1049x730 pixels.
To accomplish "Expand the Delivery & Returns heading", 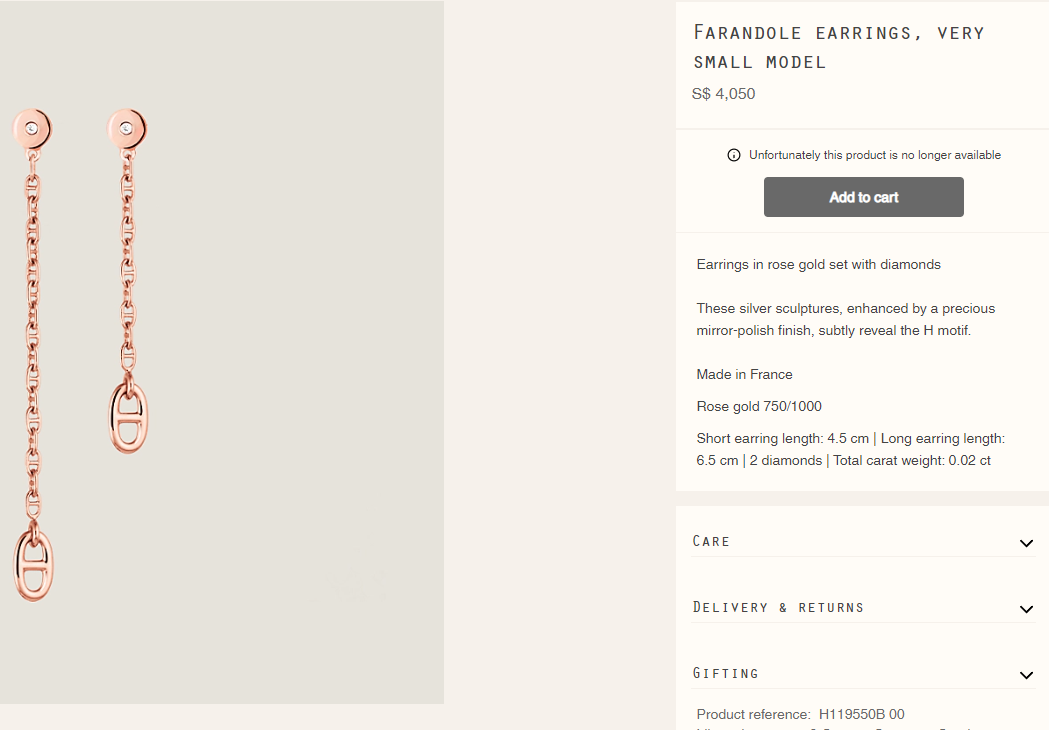I will (778, 607).
